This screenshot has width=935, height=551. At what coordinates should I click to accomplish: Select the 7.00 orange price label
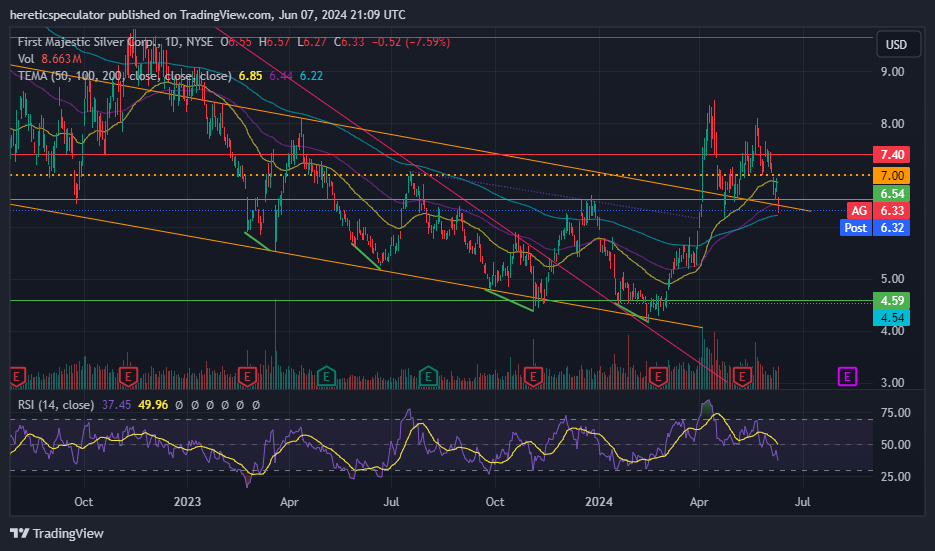(x=892, y=176)
